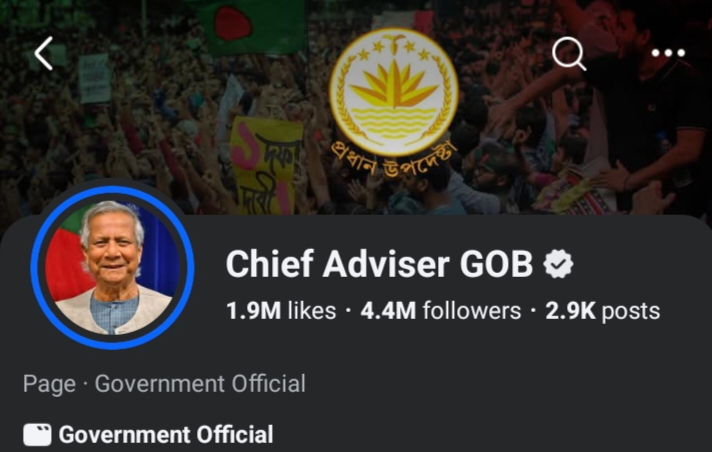Show the 2.9K posts count
Screen dimensions: 712x452
pyautogui.click(x=602, y=311)
